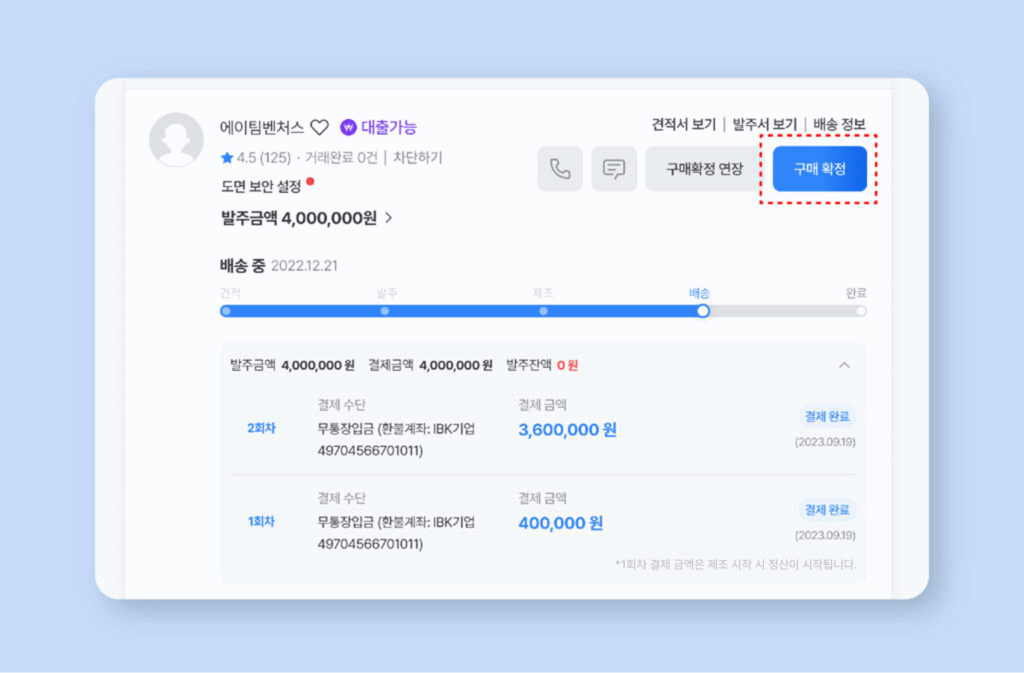The height and width of the screenshot is (673, 1024).
Task: Click the phone call icon button
Action: (x=560, y=169)
